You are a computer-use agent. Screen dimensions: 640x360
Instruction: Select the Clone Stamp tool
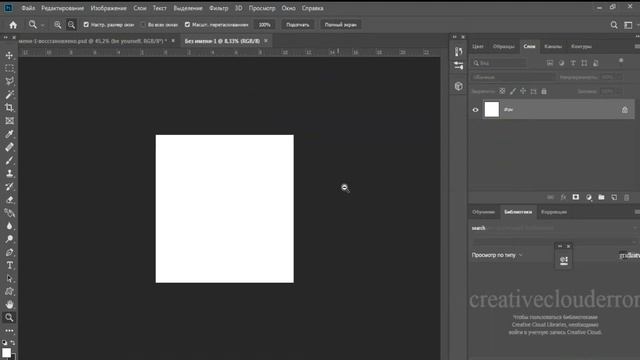click(x=9, y=173)
